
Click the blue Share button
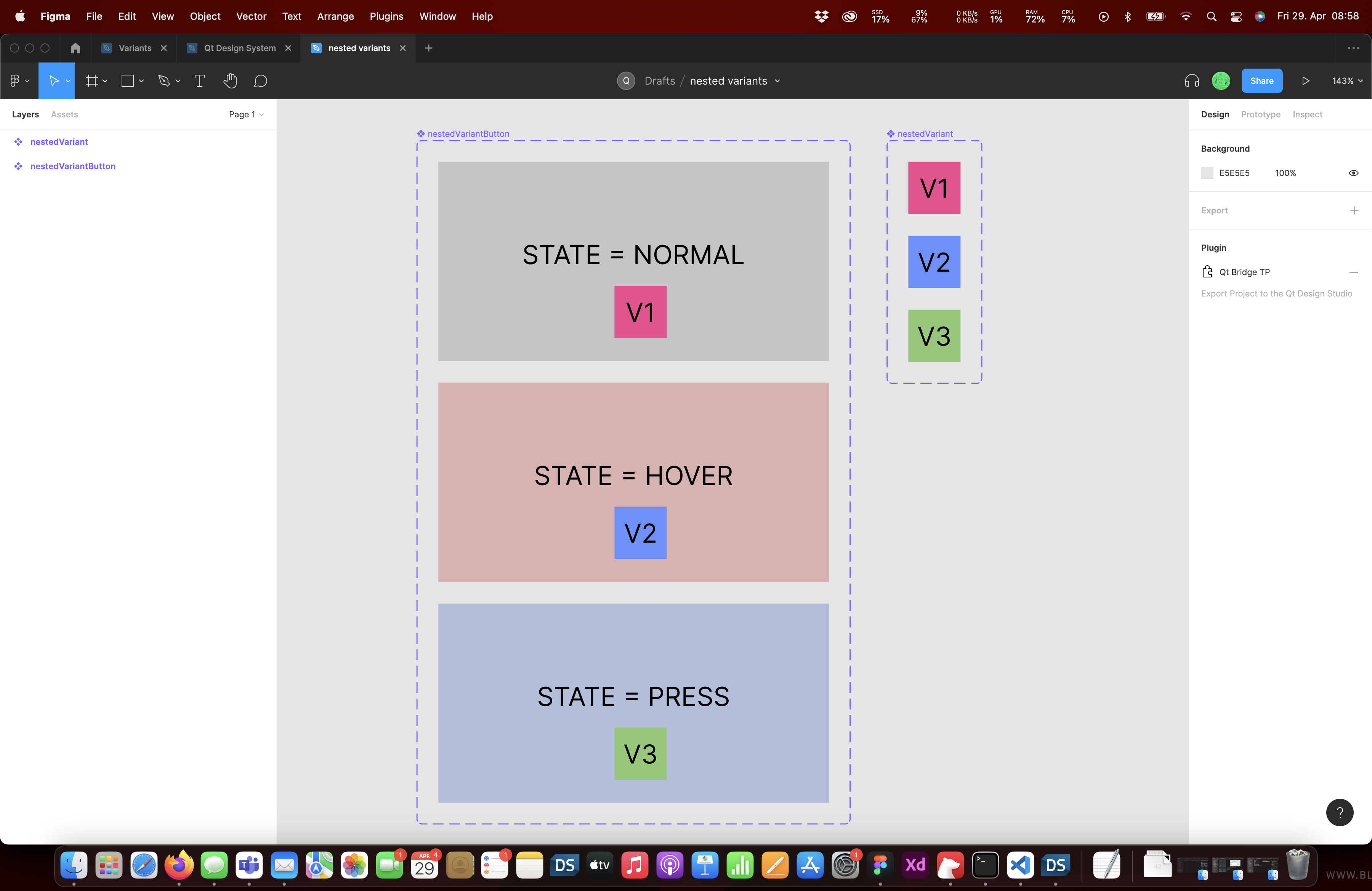coord(1261,81)
